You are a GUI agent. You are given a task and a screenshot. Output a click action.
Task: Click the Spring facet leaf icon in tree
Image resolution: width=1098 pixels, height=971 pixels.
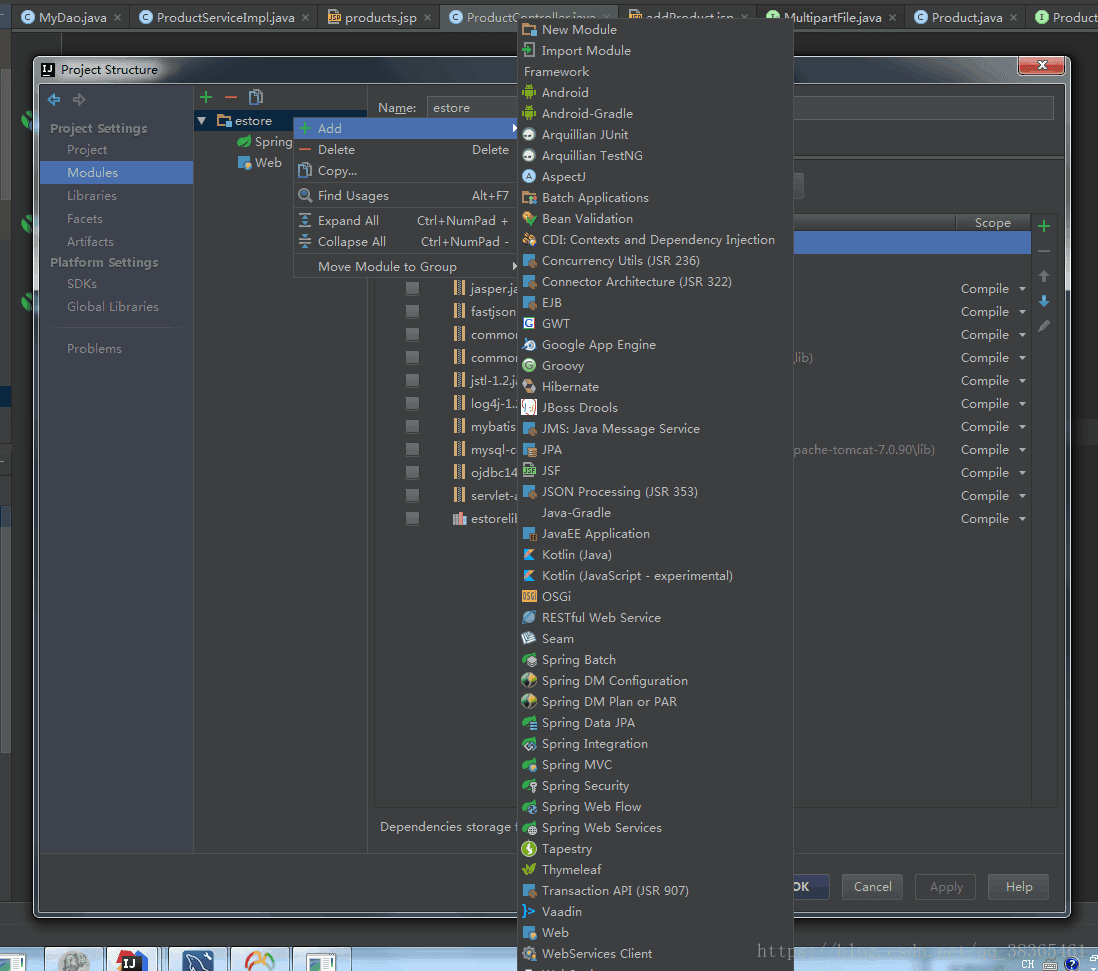tap(244, 141)
